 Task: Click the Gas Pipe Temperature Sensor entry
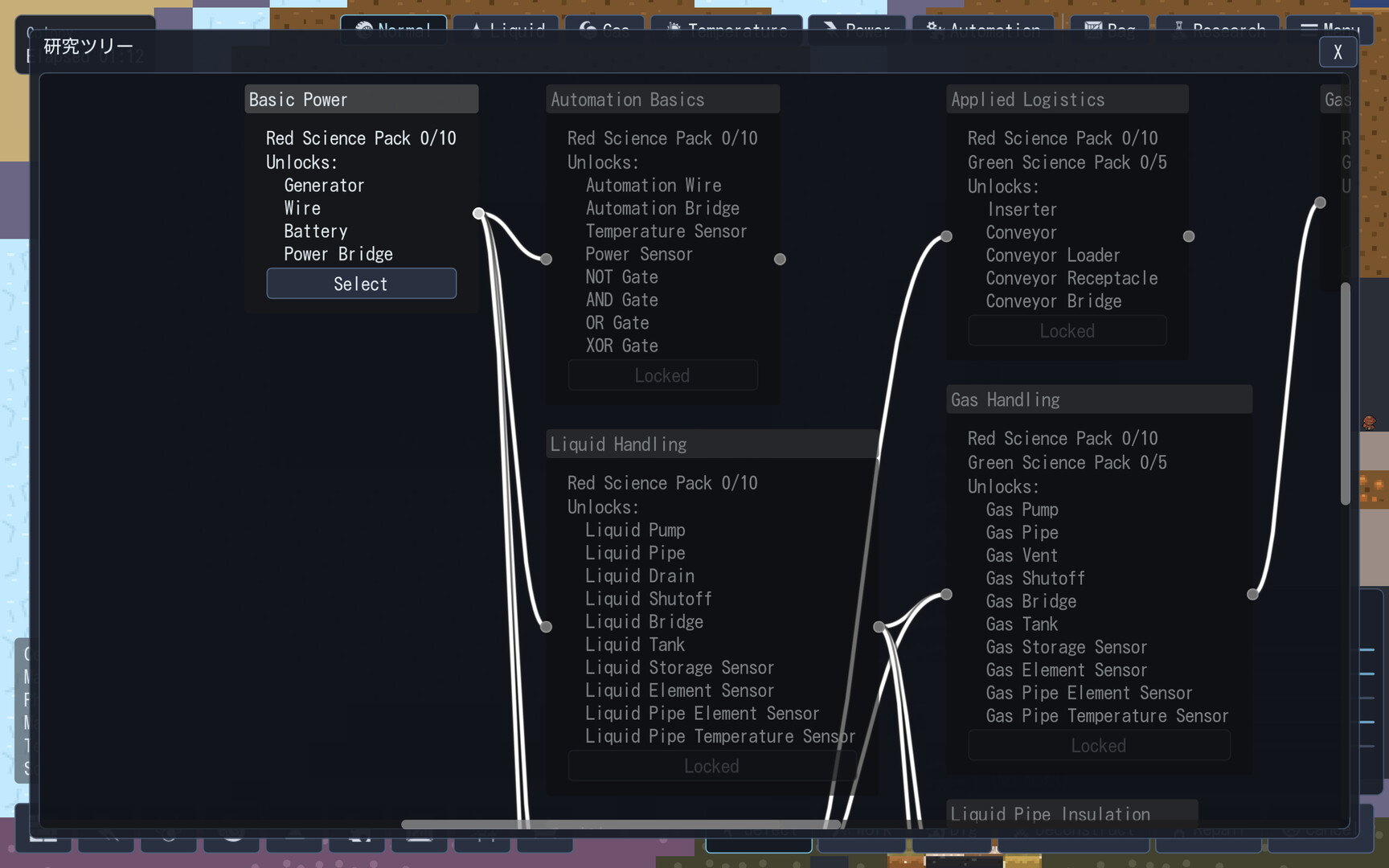(x=1108, y=716)
